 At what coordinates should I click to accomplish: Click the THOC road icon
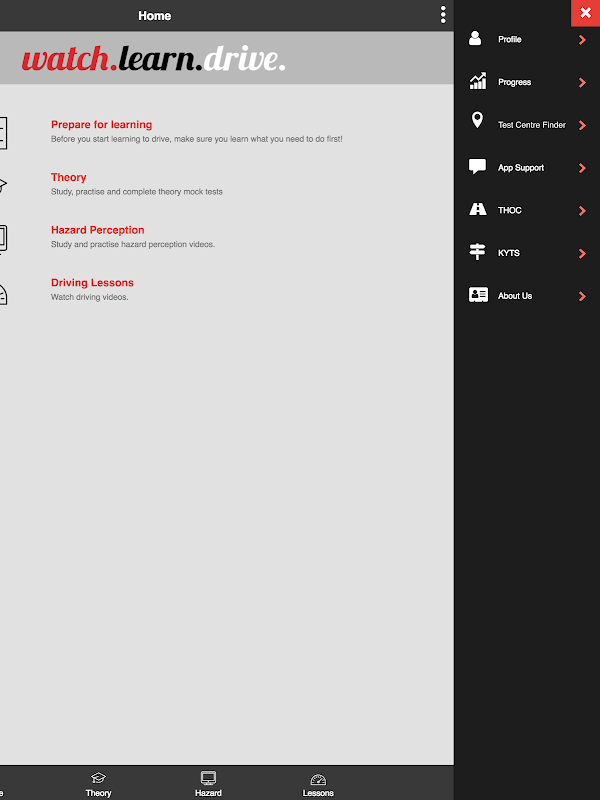tap(478, 209)
